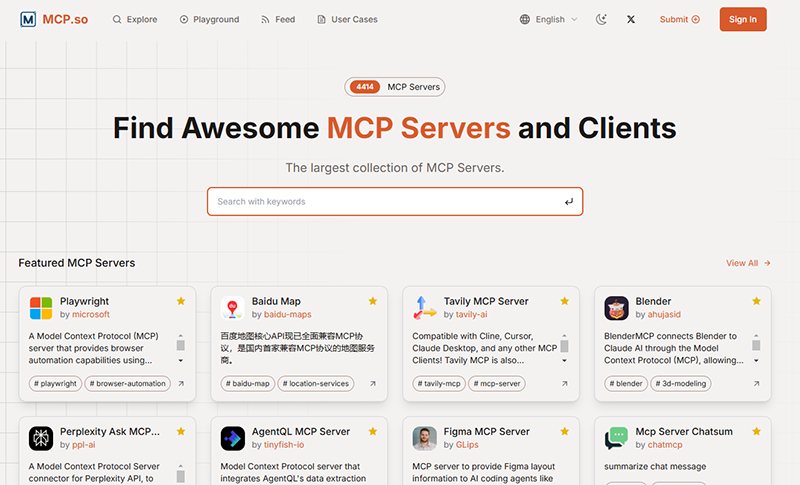This screenshot has width=800, height=485.
Task: Click the Perplexity Ask MCP logo icon
Action: tap(41, 439)
